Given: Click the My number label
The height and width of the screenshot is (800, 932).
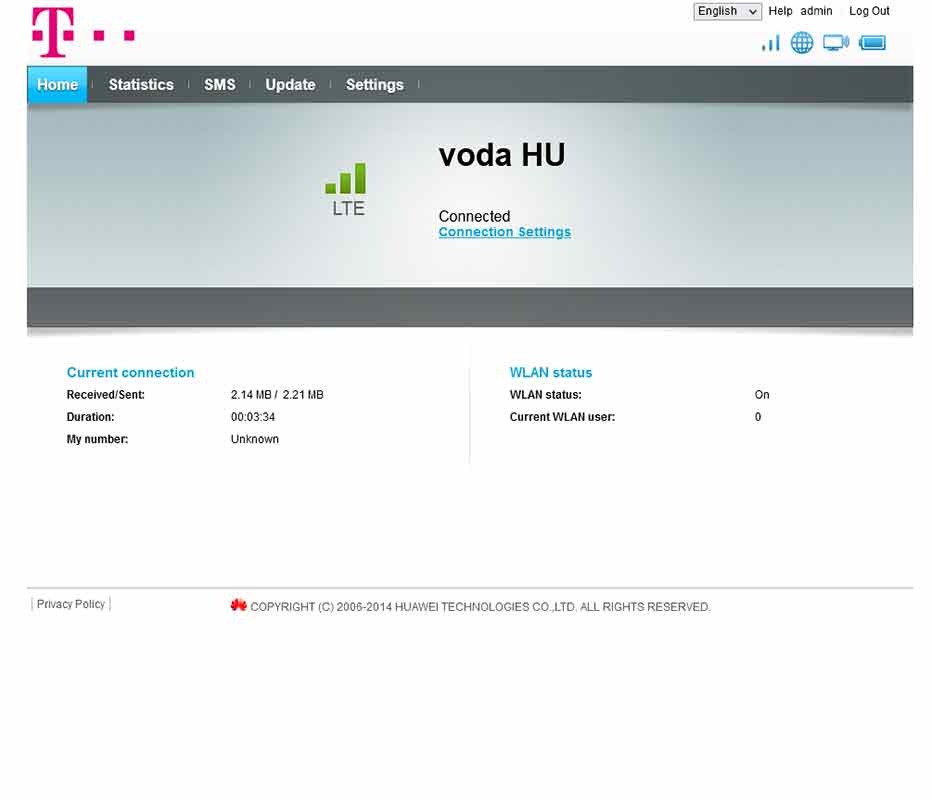Looking at the screenshot, I should pos(97,439).
